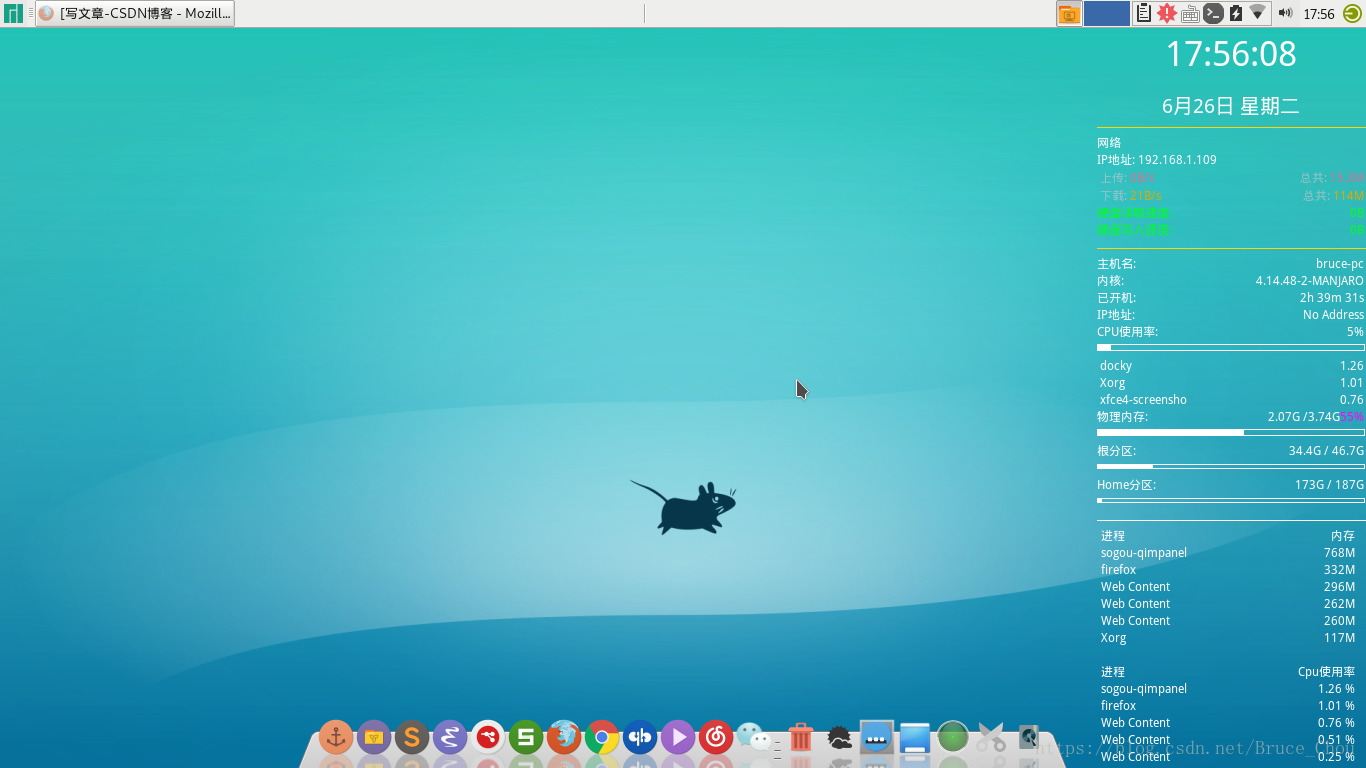Click the docky process row
Screen dimensions: 1366x768
pyautogui.click(x=1231, y=366)
